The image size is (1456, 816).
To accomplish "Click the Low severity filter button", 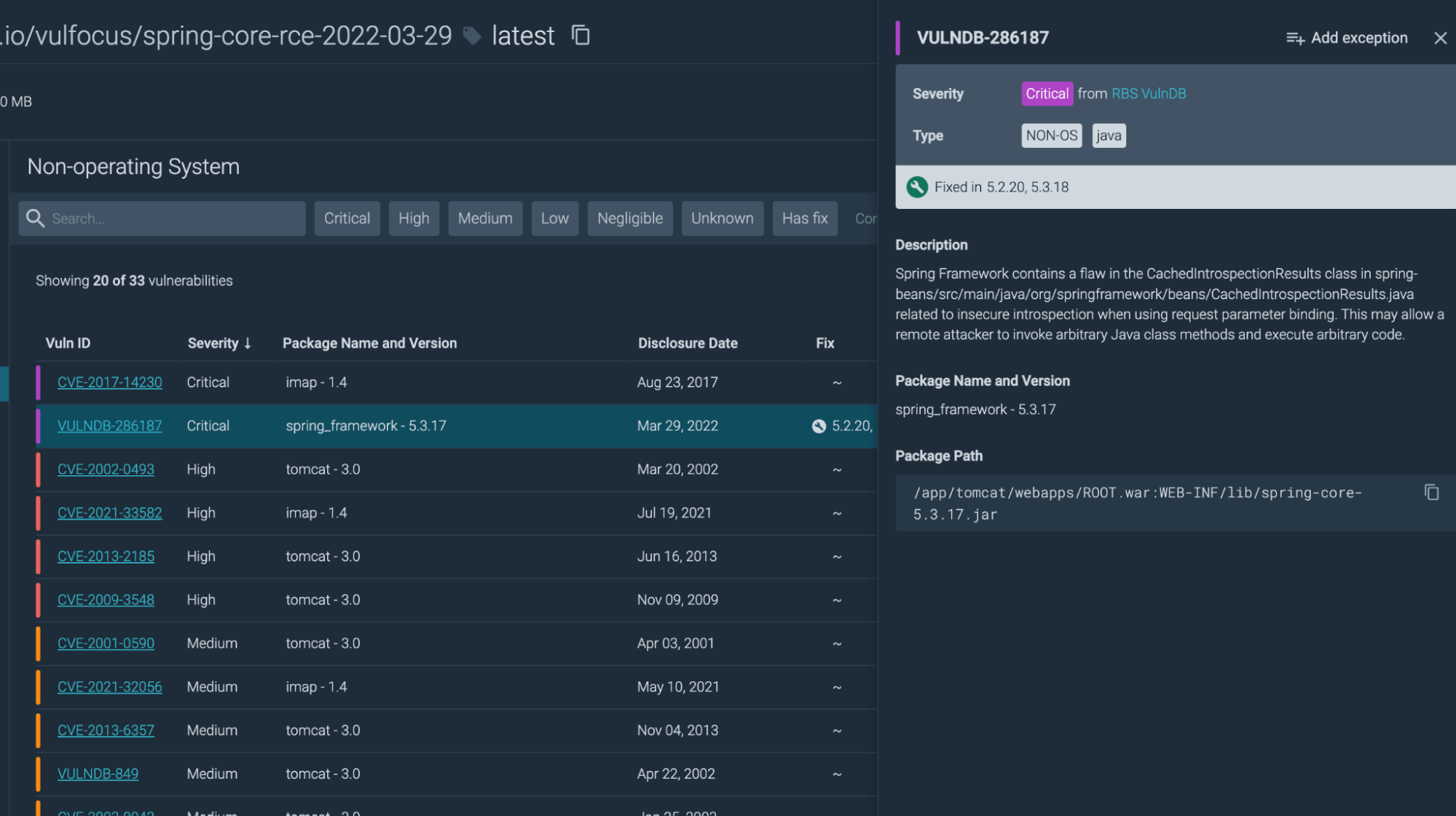I will coord(554,218).
